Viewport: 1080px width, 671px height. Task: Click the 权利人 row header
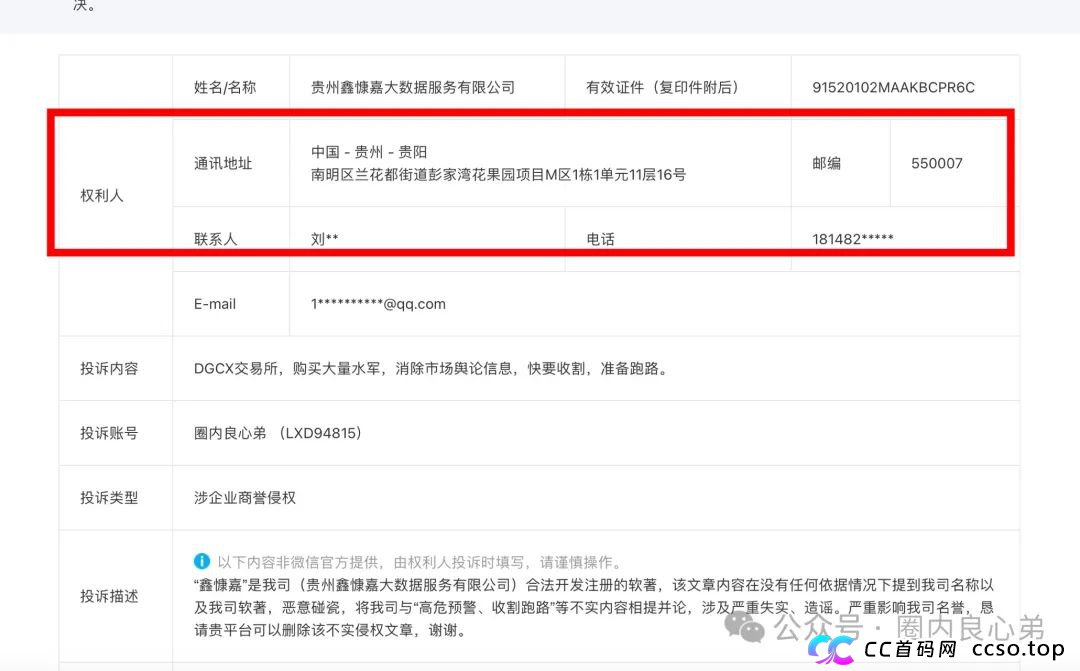coord(102,196)
